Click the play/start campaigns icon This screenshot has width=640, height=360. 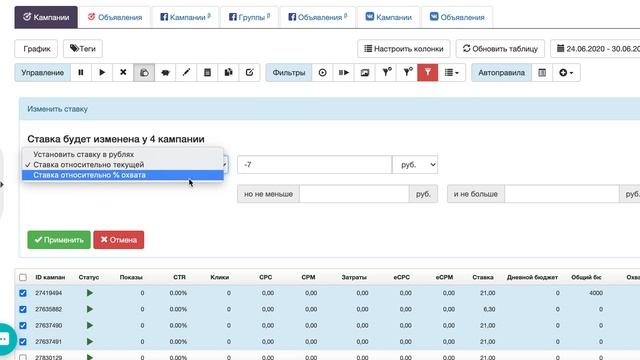click(102, 73)
